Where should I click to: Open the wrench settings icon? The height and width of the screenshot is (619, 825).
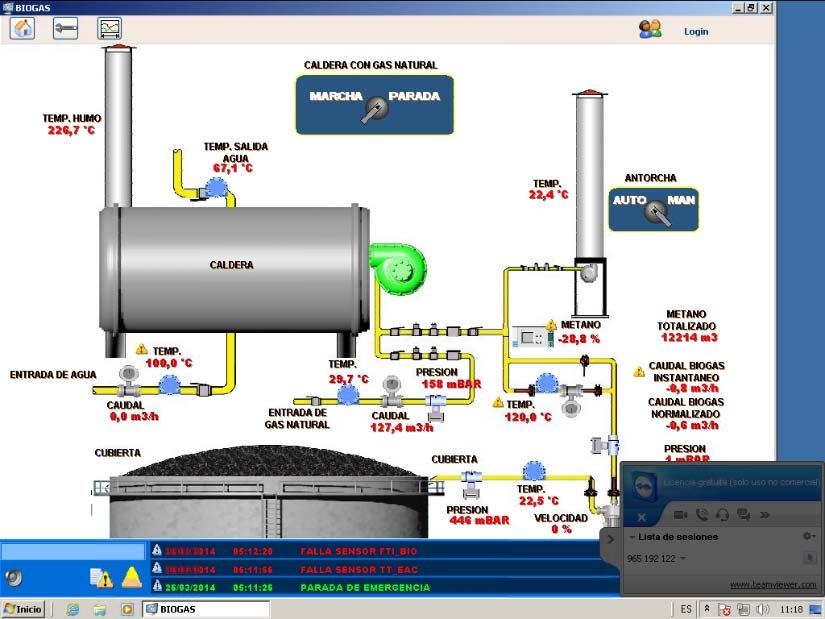tap(65, 28)
